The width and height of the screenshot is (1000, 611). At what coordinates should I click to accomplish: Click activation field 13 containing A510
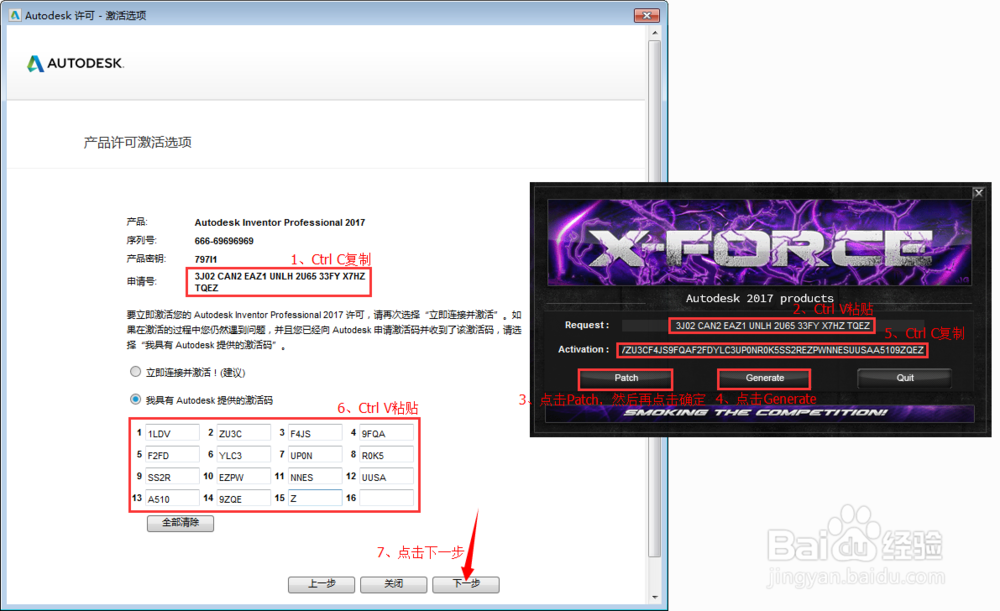[x=172, y=498]
